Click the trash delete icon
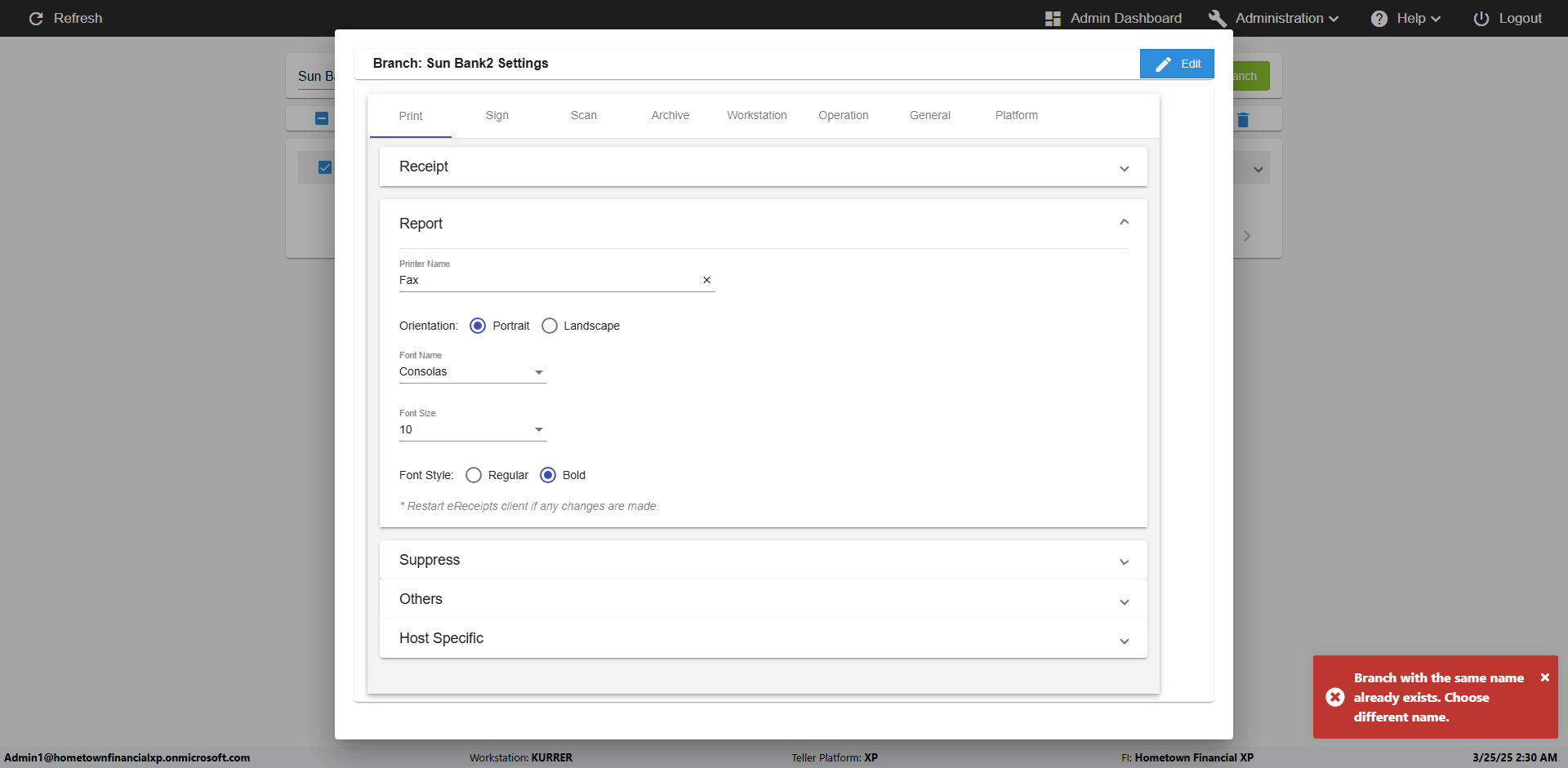1568x768 pixels. [1243, 120]
